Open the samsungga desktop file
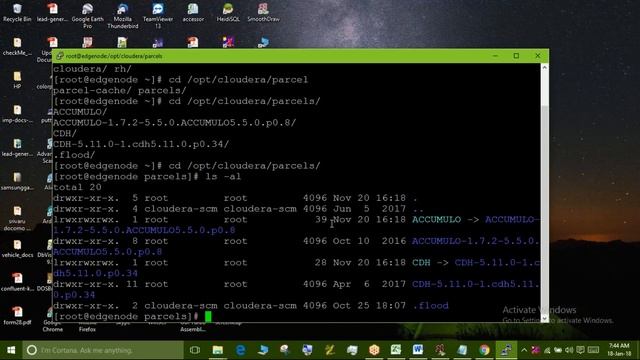Image resolution: width=640 pixels, height=360 pixels. pos(17,181)
